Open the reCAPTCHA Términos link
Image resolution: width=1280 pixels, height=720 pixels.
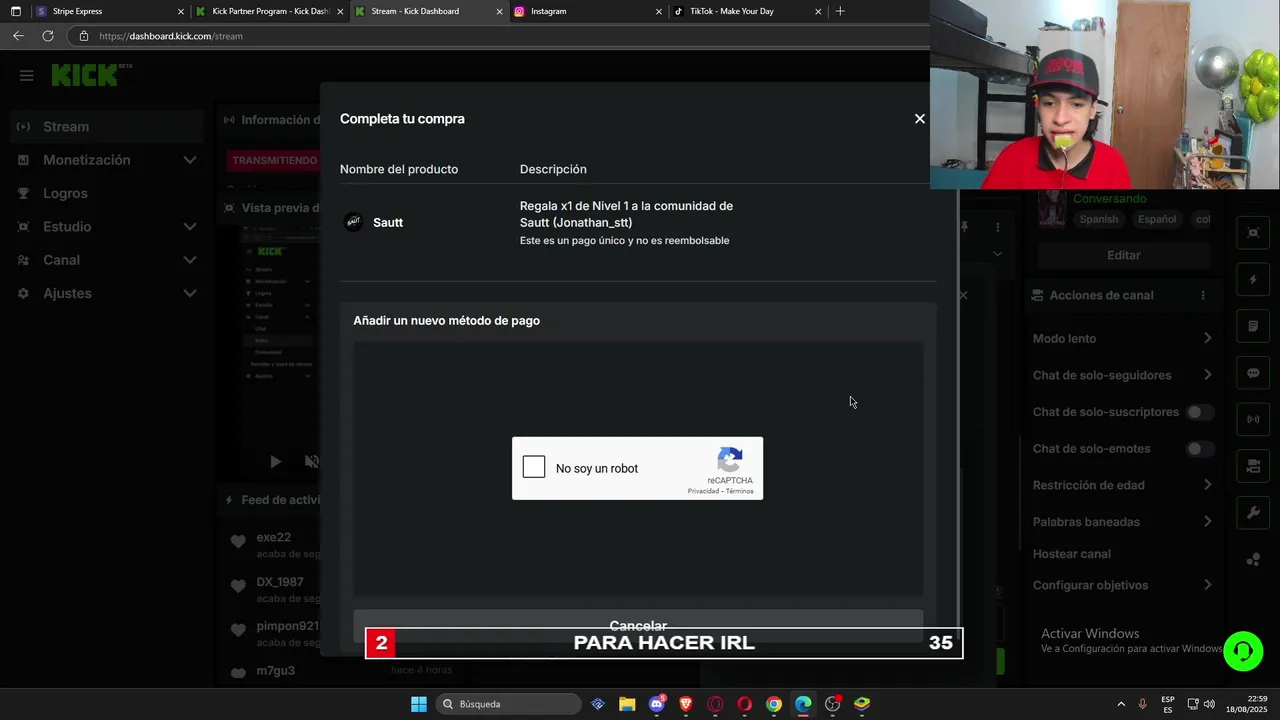pos(740,491)
